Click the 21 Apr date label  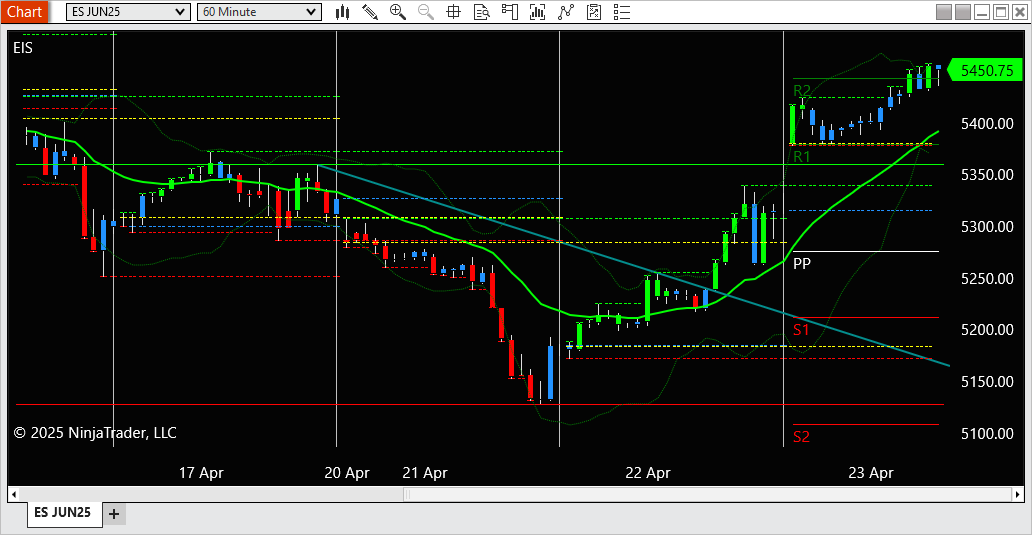pyautogui.click(x=425, y=472)
